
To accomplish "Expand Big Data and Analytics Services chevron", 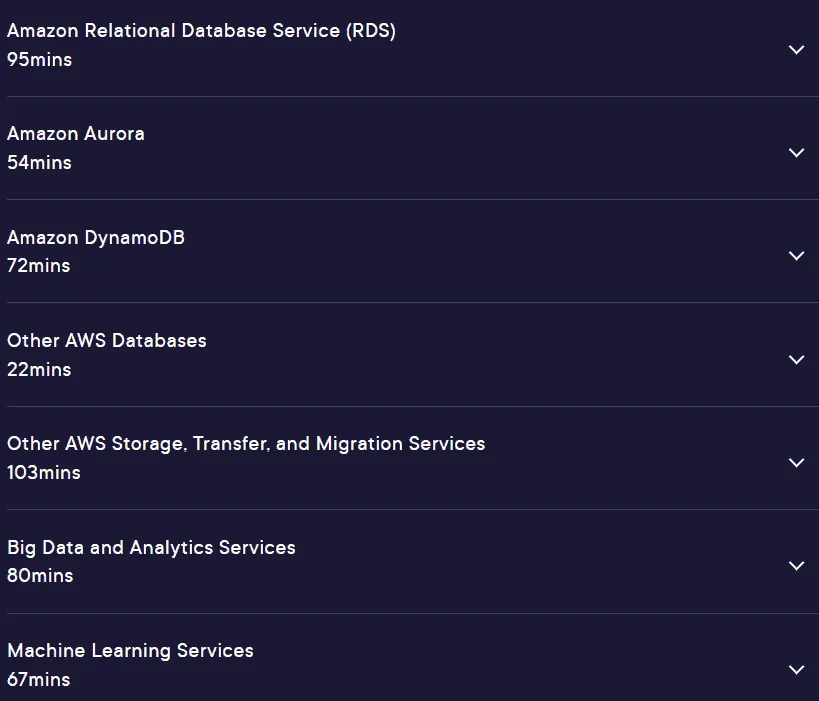I will (796, 566).
